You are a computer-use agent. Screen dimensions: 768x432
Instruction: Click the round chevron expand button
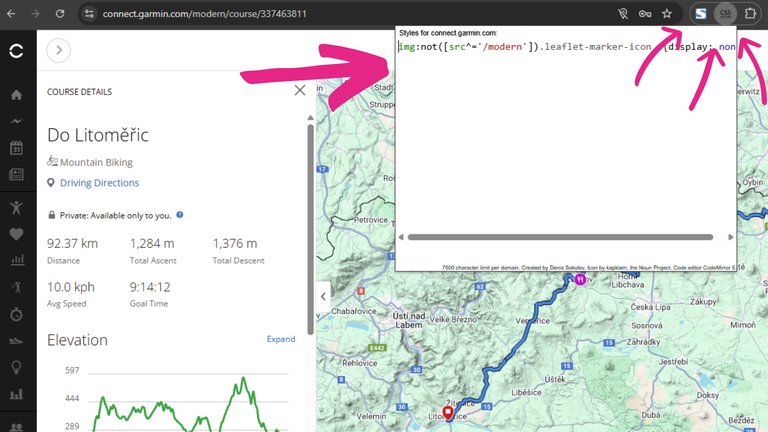click(58, 50)
